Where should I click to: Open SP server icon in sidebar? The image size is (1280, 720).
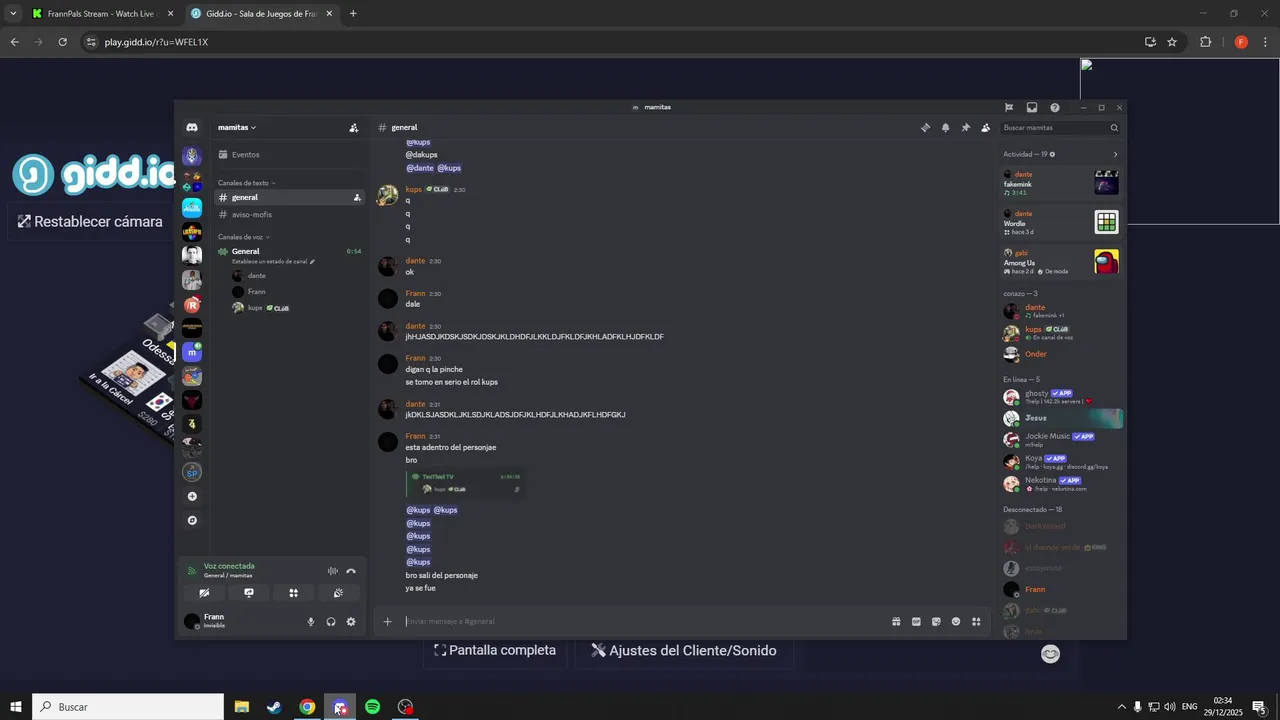[x=192, y=472]
